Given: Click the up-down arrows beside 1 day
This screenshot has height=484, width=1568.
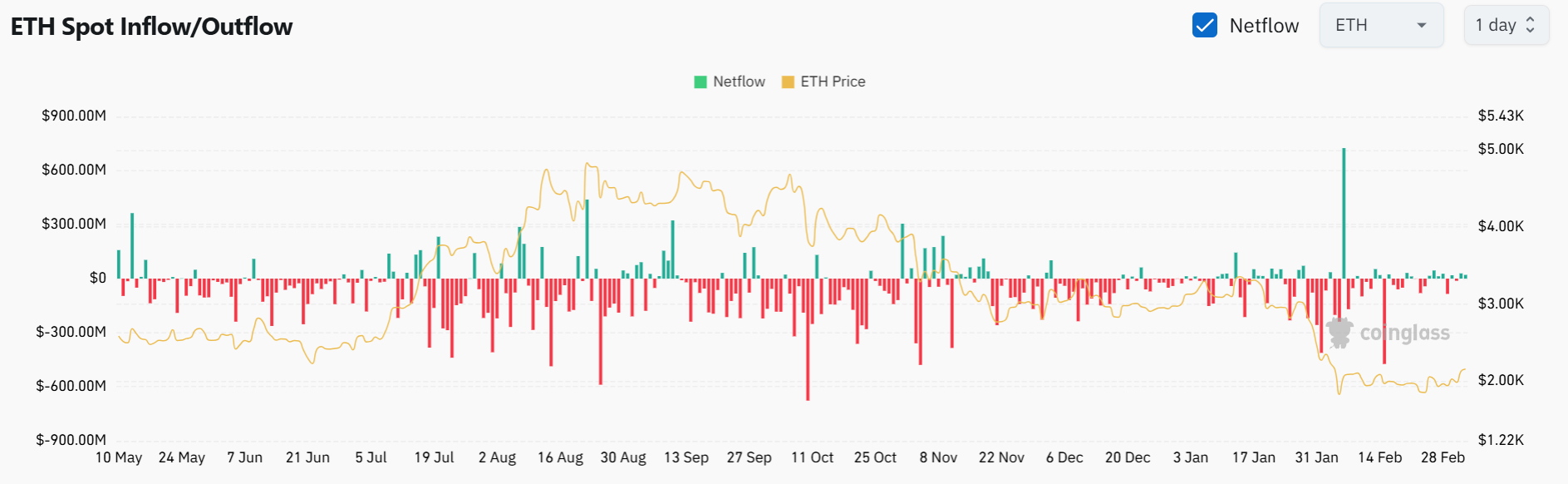Looking at the screenshot, I should (1531, 26).
